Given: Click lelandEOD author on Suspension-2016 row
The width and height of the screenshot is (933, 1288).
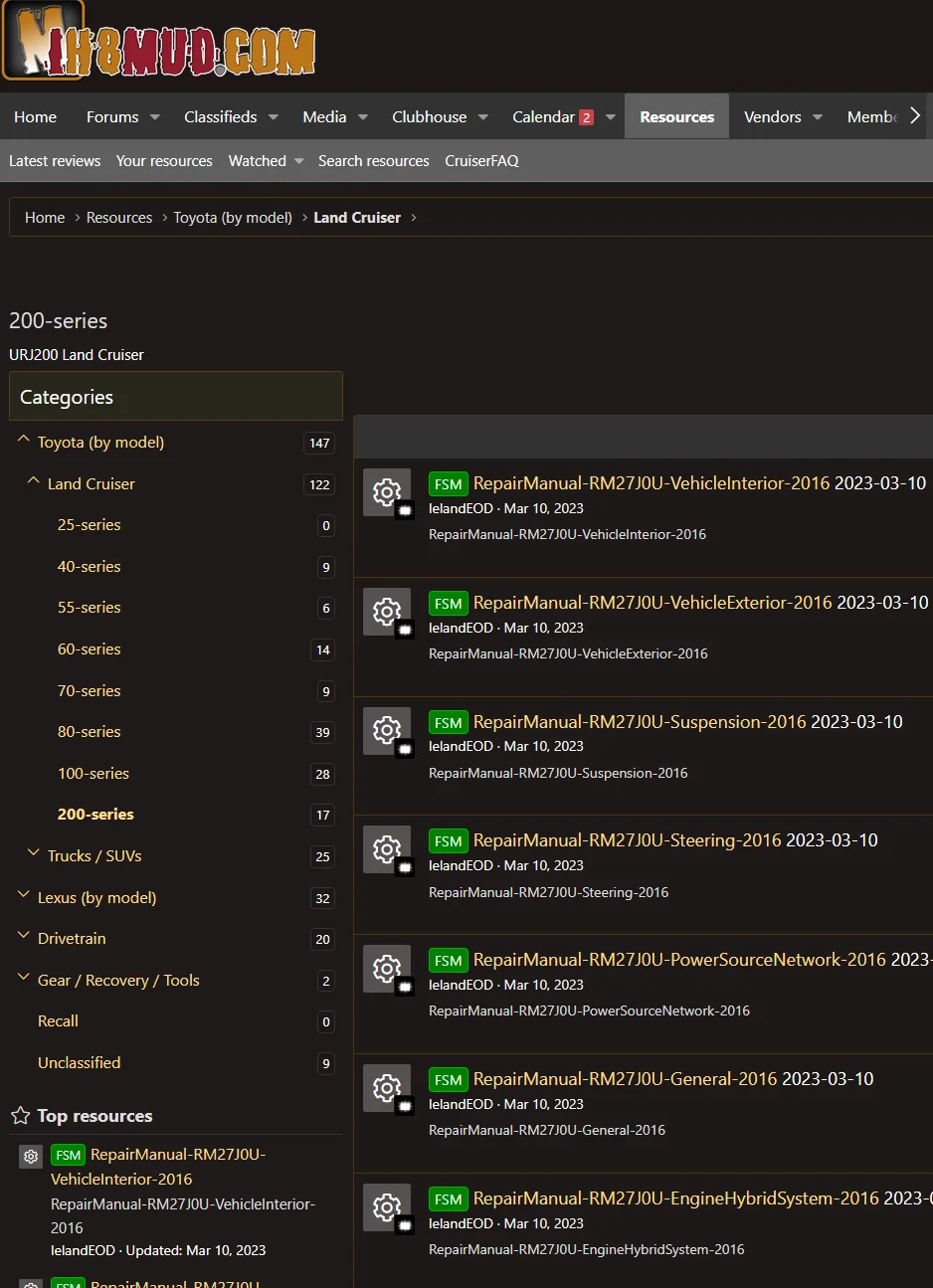Looking at the screenshot, I should 461,746.
